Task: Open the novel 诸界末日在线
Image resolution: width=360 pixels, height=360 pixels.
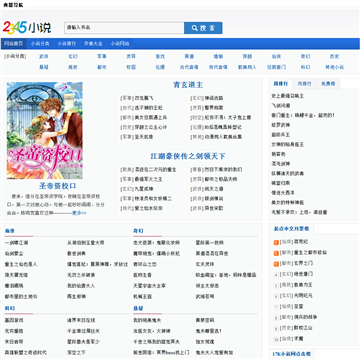Action: 81,320
